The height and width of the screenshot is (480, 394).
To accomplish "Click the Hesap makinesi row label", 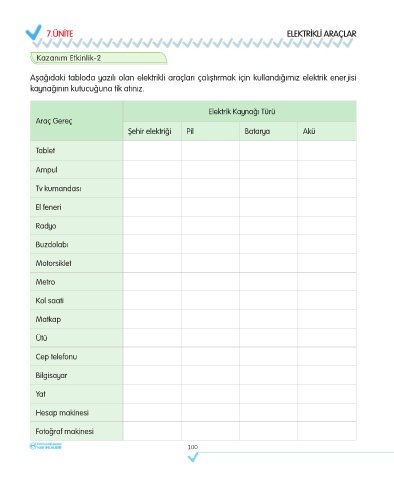I will point(62,413).
